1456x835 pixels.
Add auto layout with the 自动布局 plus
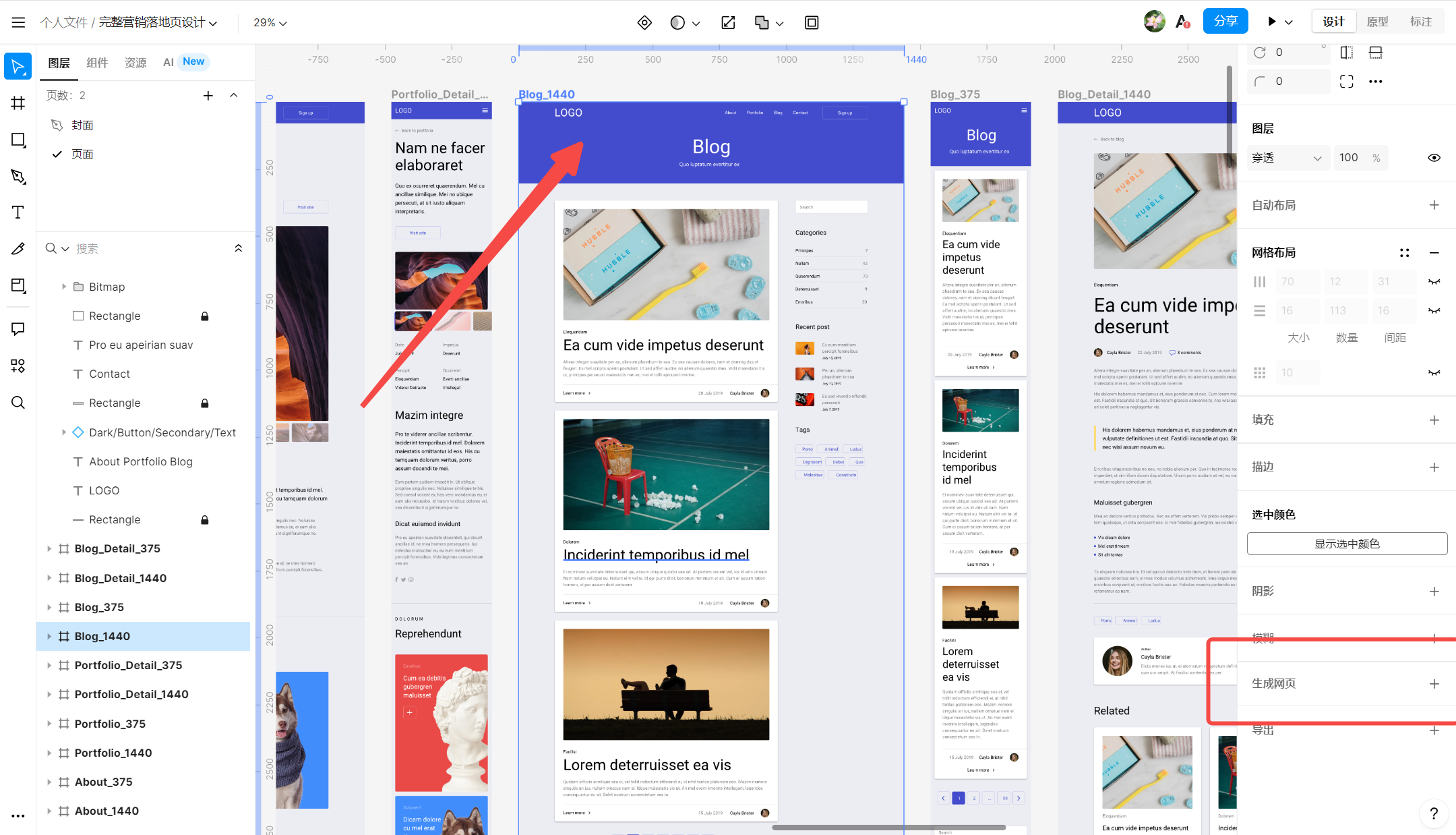point(1434,205)
